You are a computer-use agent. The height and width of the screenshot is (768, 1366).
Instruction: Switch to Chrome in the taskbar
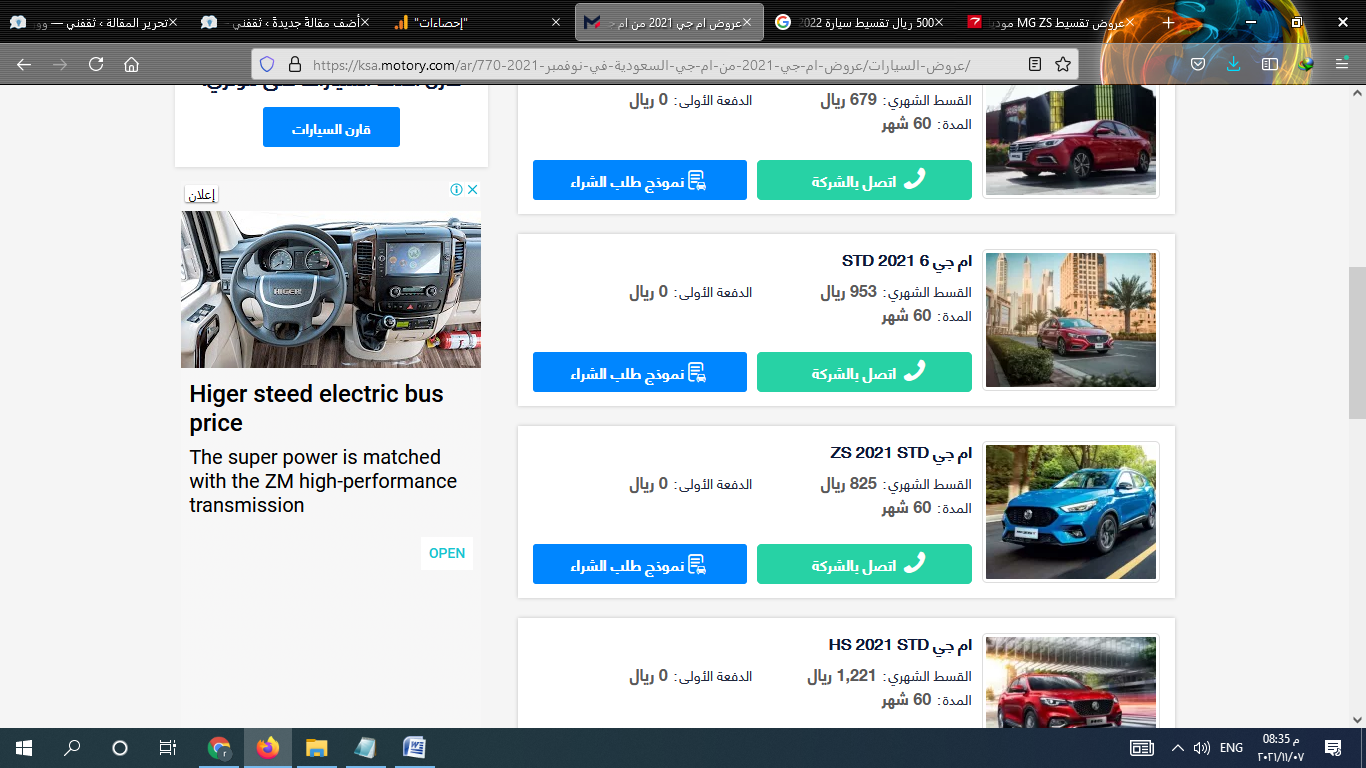pos(219,747)
